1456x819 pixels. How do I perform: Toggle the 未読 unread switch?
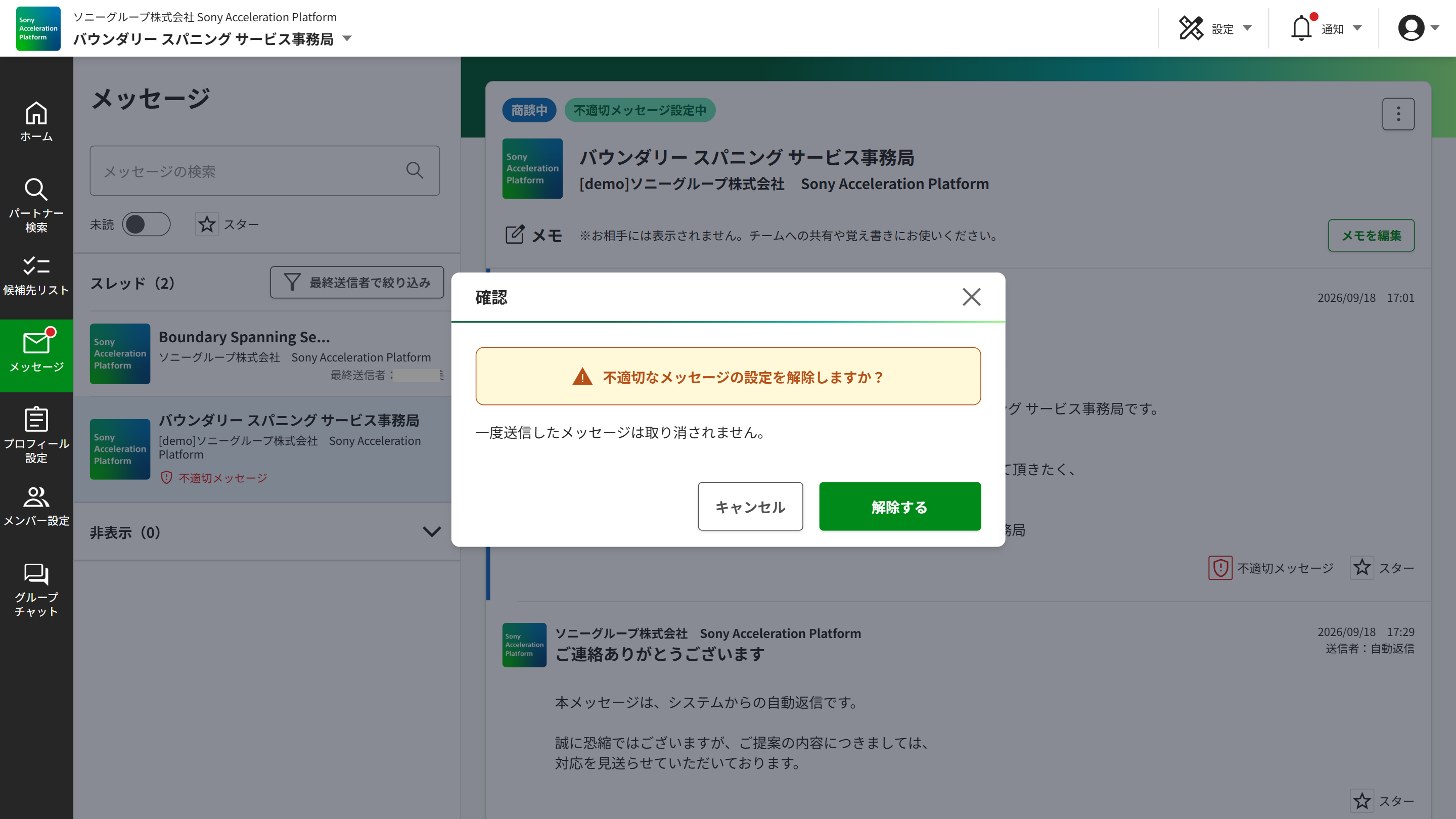pyautogui.click(x=146, y=224)
